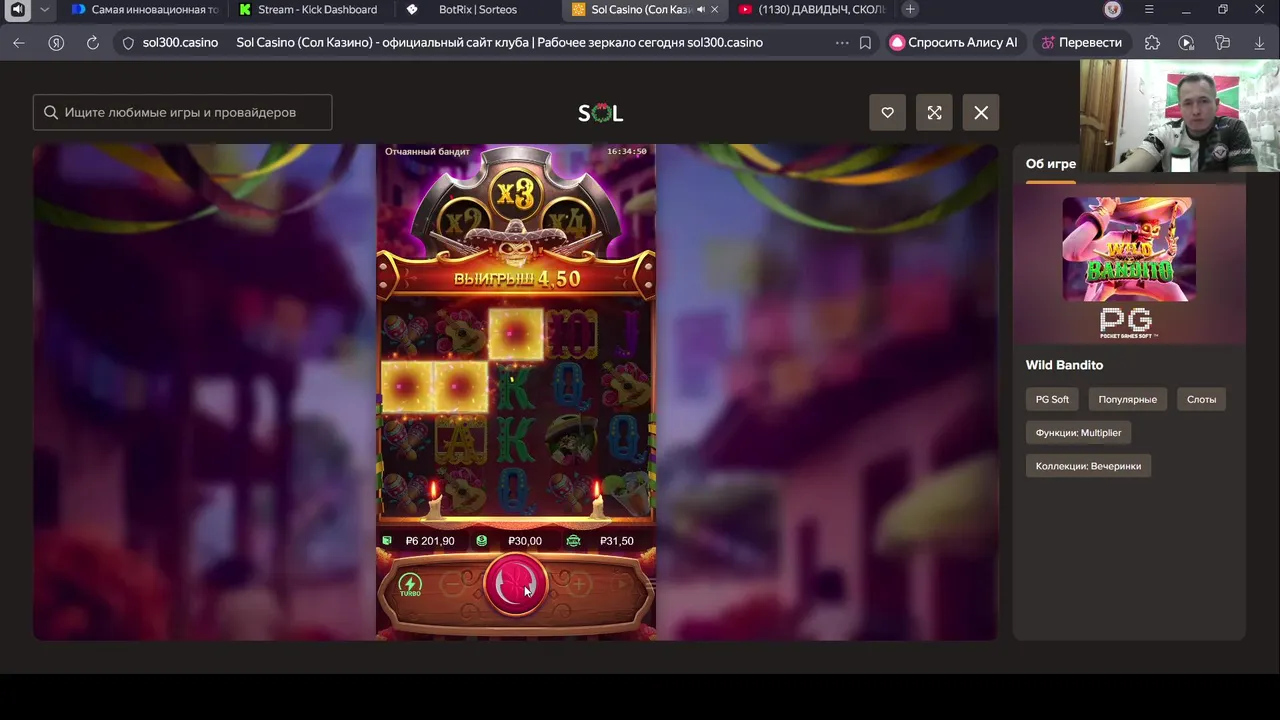Open the browser downloads

coord(1259,43)
